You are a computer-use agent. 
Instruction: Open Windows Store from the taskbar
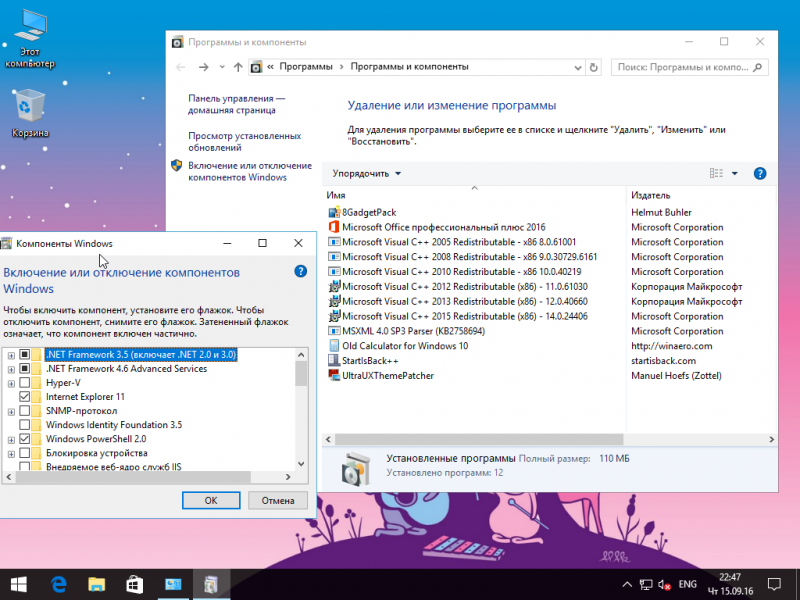tap(135, 585)
